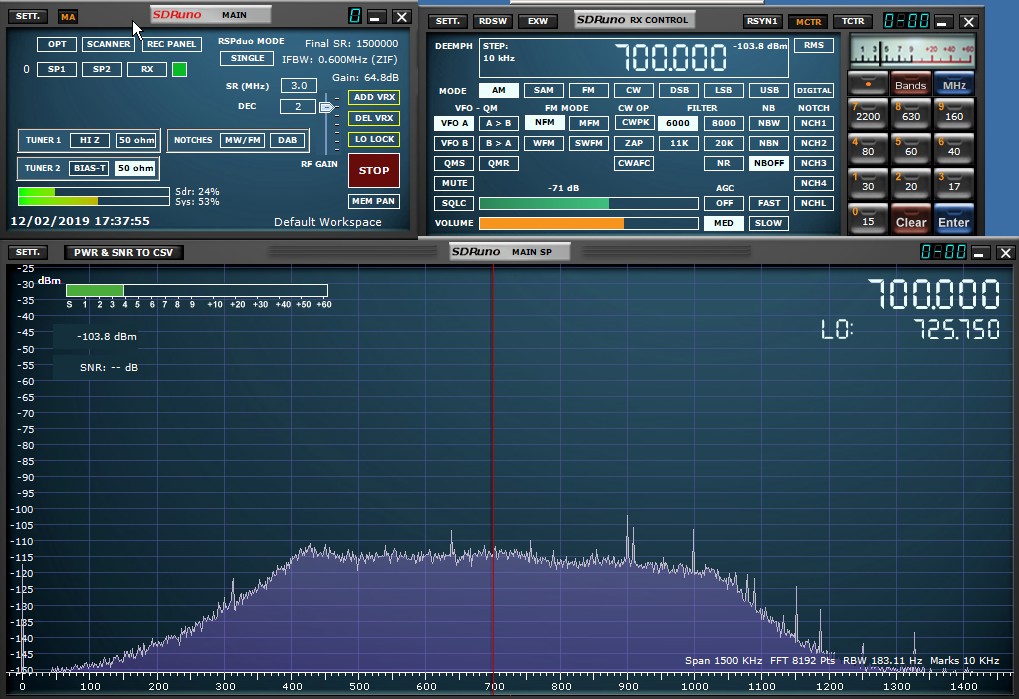Click the Main SP 0-00 counter display
The height and width of the screenshot is (699, 1019).
(x=944, y=251)
